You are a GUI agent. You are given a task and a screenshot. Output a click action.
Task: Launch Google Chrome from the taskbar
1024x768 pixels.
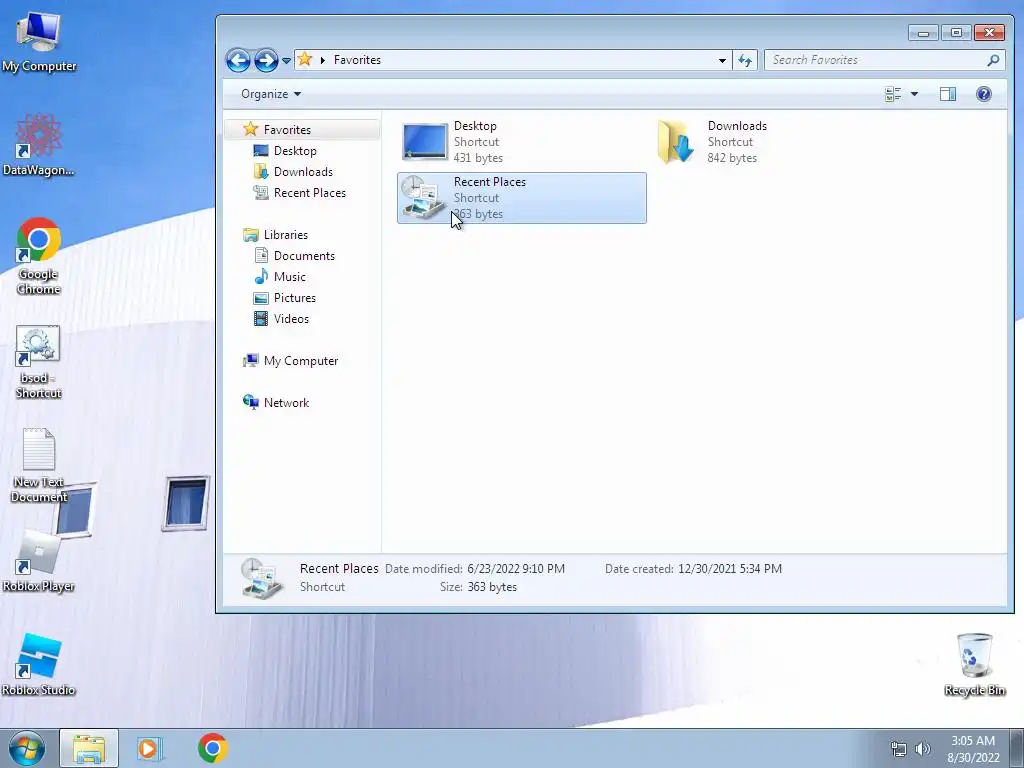click(x=212, y=748)
